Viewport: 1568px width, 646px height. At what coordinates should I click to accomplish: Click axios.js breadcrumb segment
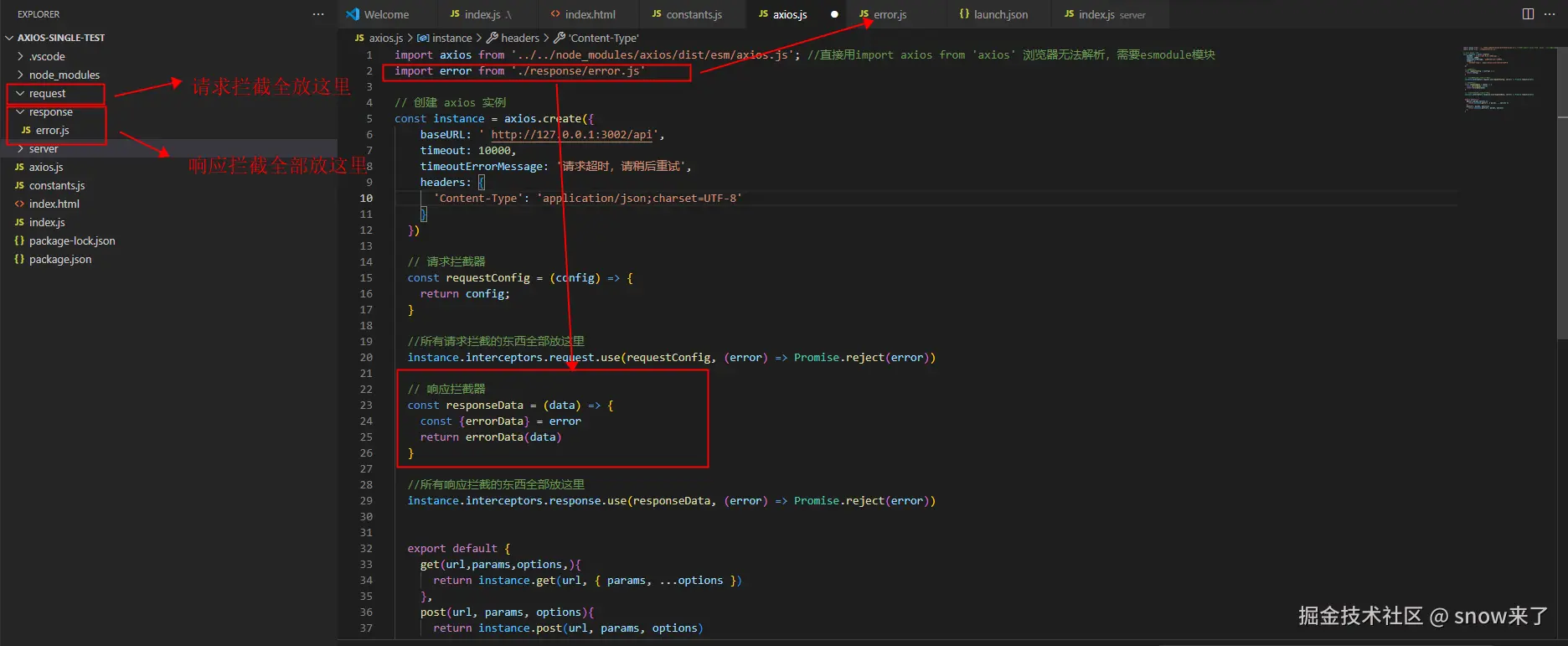click(x=379, y=38)
